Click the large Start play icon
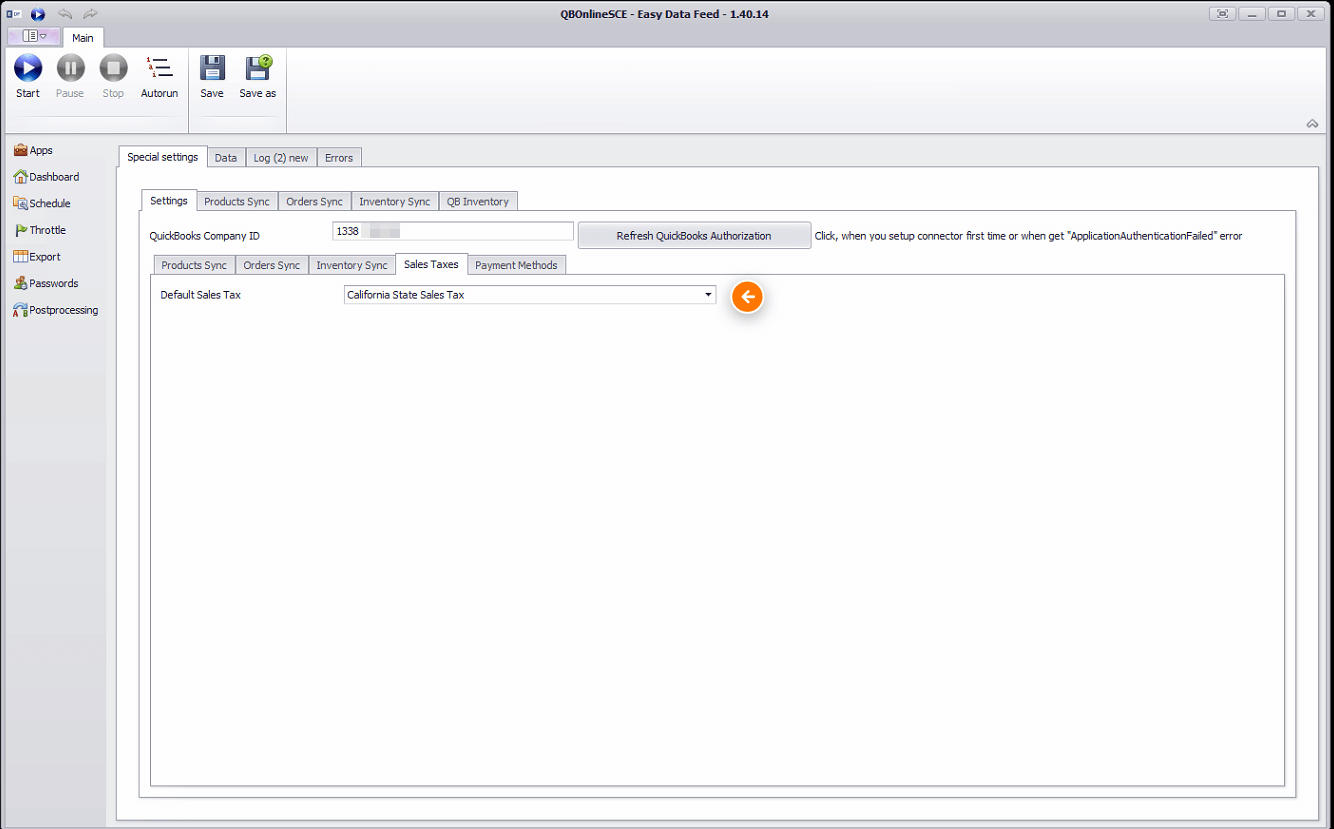The width and height of the screenshot is (1334, 829). tap(28, 68)
